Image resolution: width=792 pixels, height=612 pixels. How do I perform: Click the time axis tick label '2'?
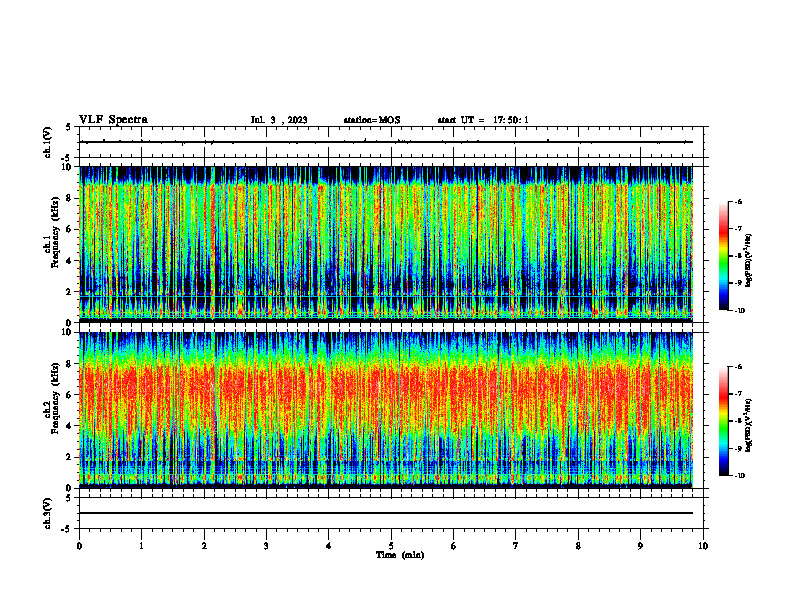[x=204, y=546]
